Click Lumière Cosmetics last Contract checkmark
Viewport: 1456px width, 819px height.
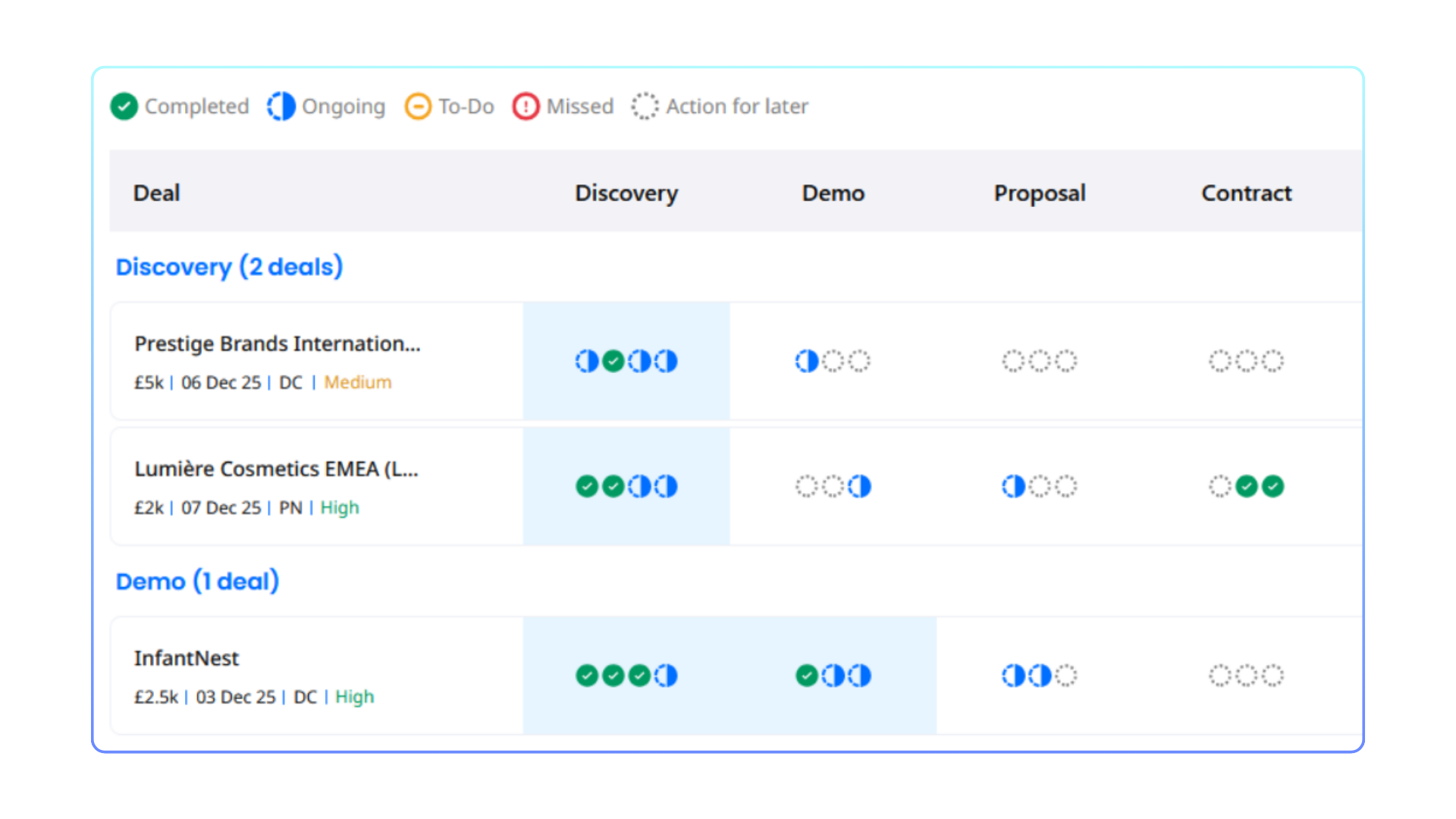click(1273, 486)
